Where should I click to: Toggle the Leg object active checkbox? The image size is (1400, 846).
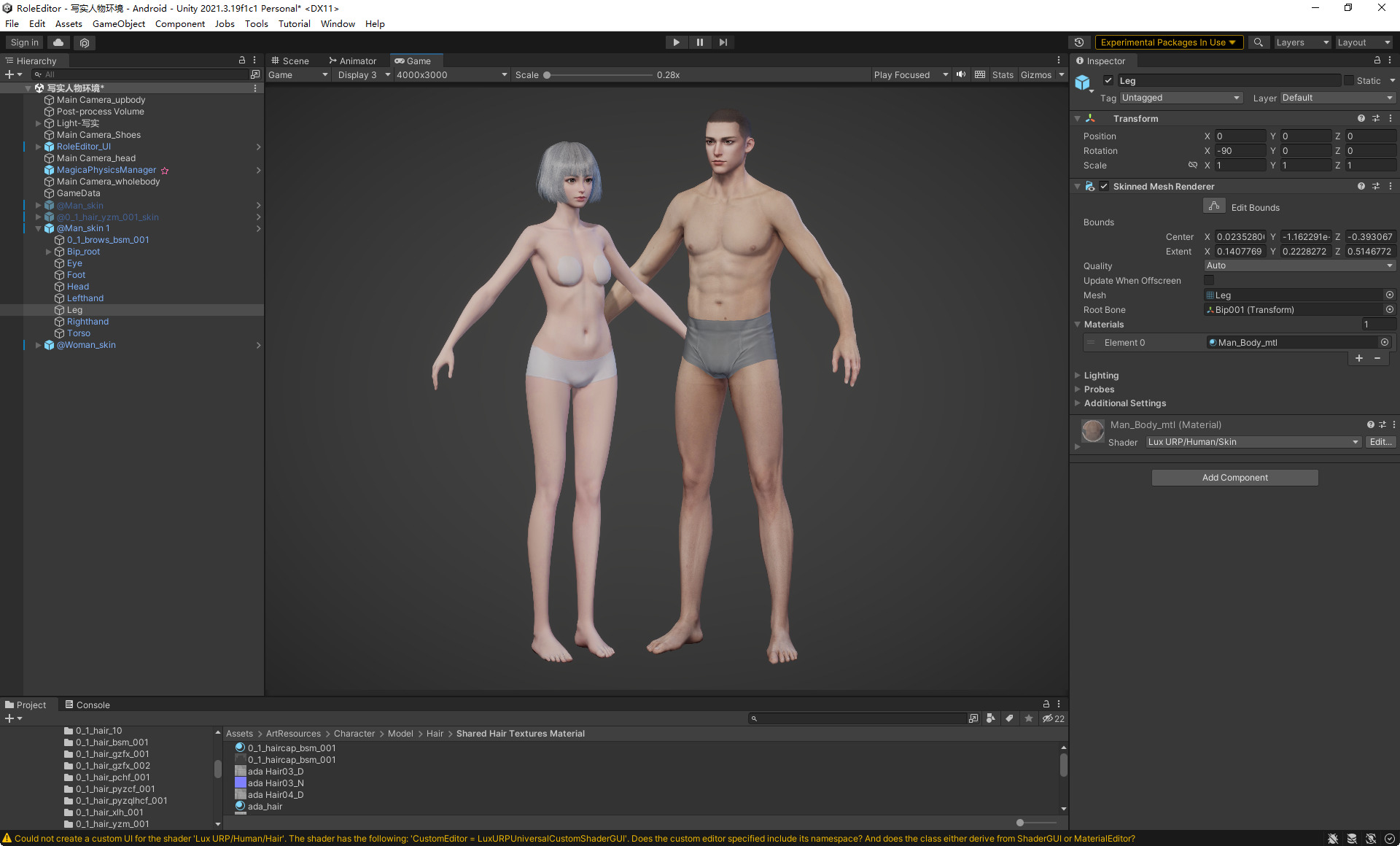(x=1108, y=81)
